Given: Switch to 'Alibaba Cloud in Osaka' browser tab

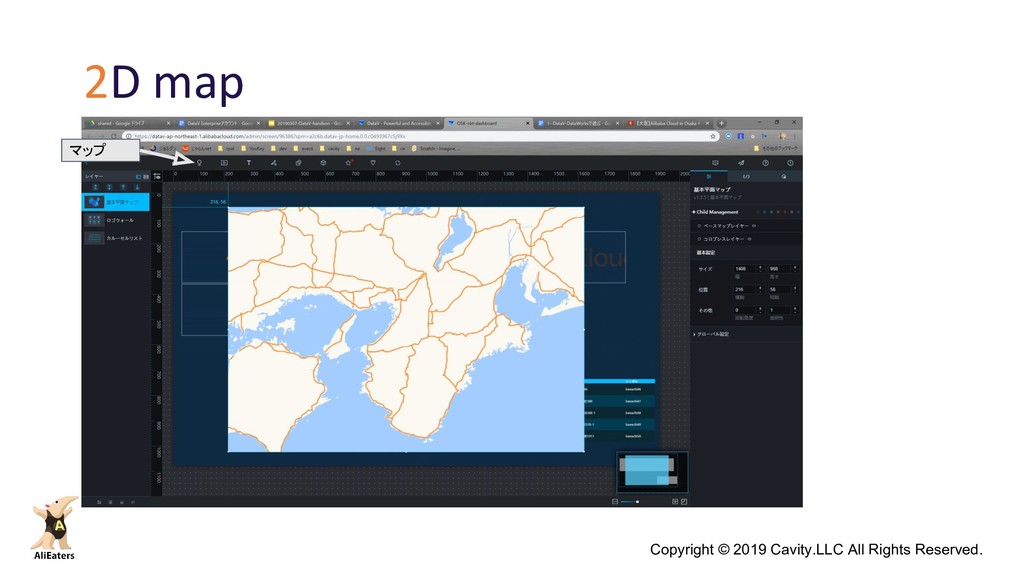Looking at the screenshot, I should click(667, 123).
